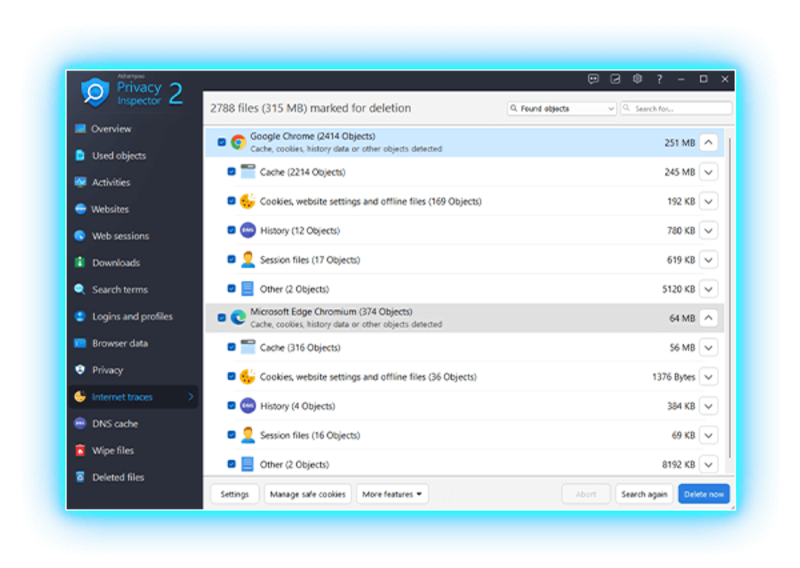Toggle Session files (17 Objects) checkbox
This screenshot has width=800, height=568.
tap(231, 259)
